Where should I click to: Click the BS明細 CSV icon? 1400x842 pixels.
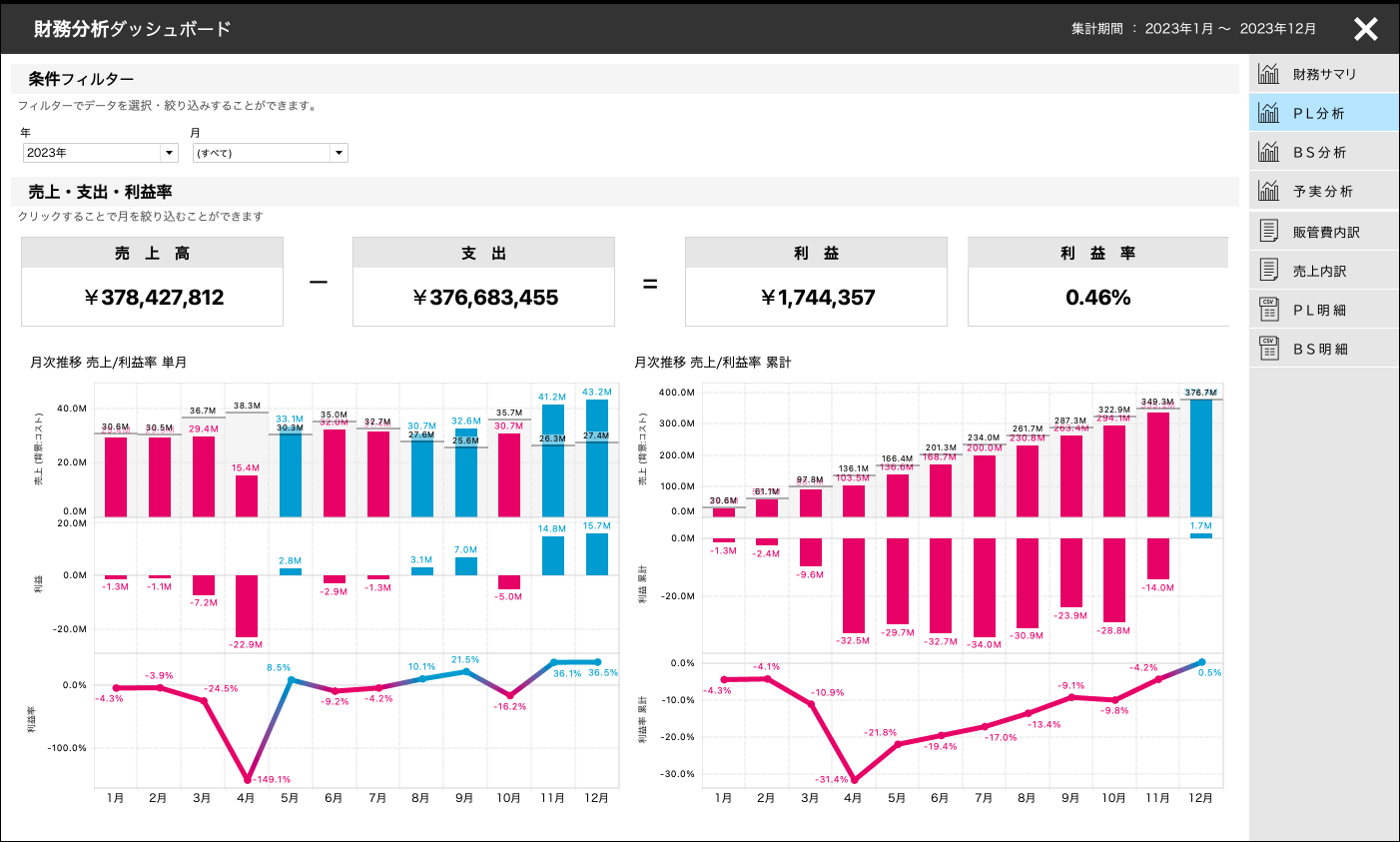tap(1269, 348)
